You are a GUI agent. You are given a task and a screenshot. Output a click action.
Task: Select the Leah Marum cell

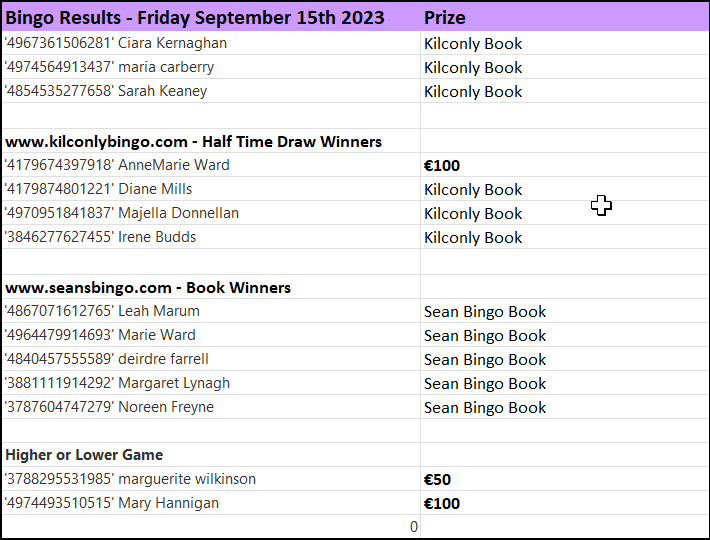tap(211, 311)
